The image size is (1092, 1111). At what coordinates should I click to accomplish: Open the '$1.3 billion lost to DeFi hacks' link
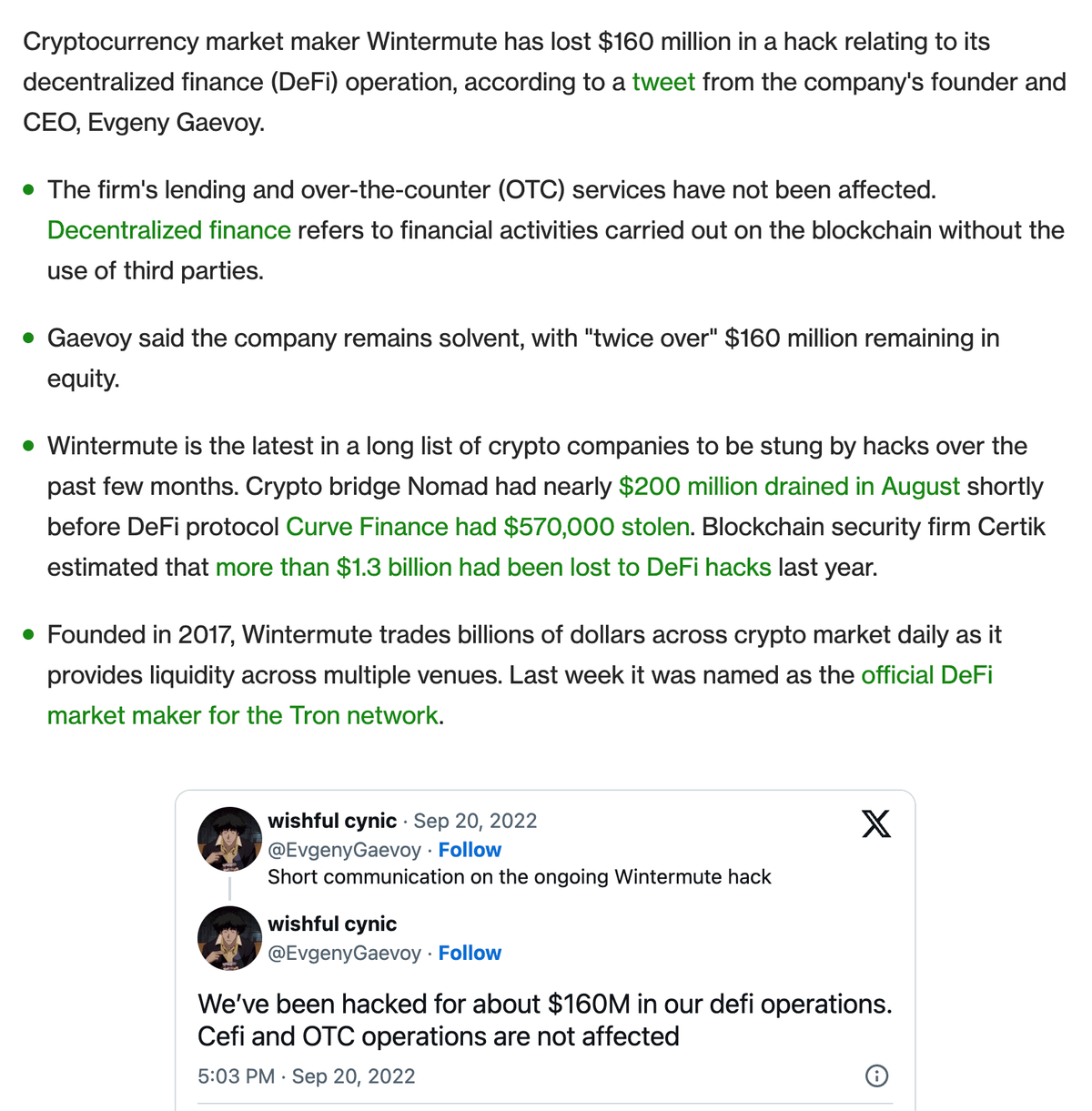(x=493, y=567)
